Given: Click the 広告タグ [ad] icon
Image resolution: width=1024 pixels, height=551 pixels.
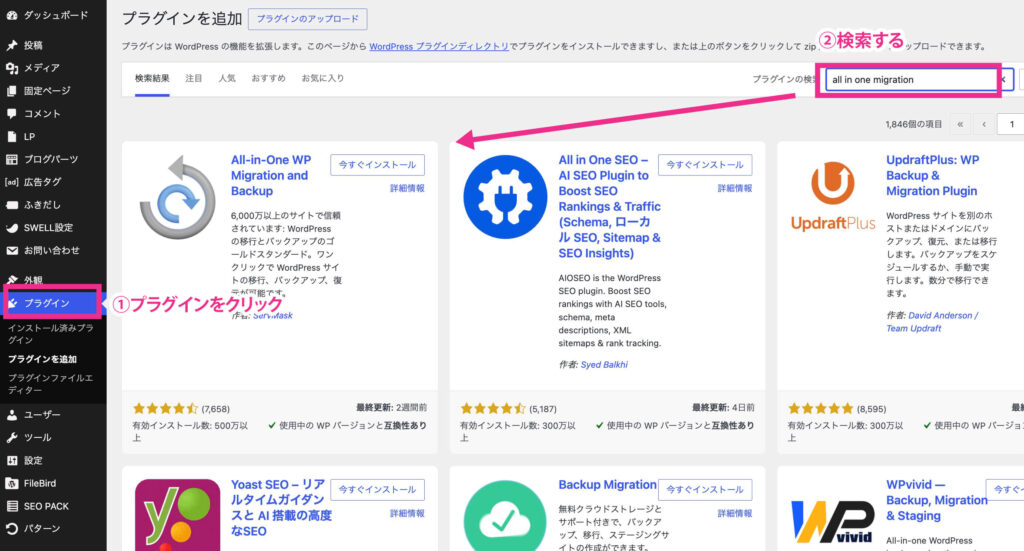Looking at the screenshot, I should (12, 182).
